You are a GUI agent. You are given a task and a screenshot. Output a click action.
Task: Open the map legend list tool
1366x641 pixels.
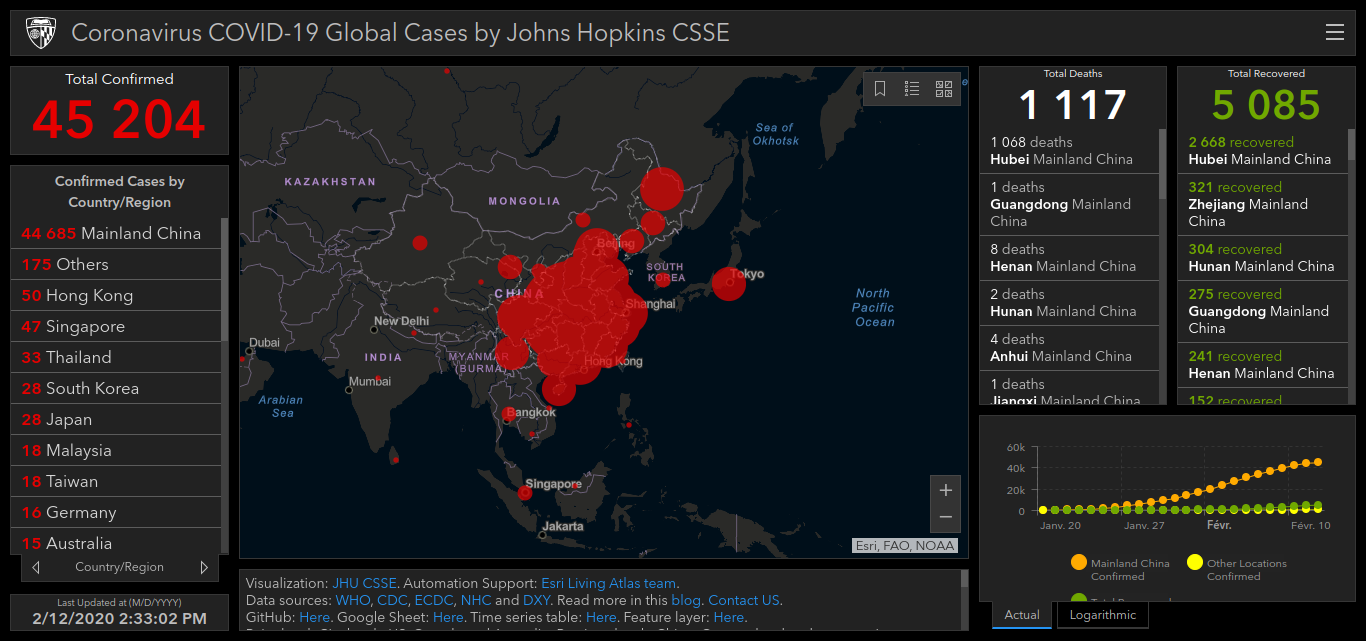pyautogui.click(x=912, y=89)
